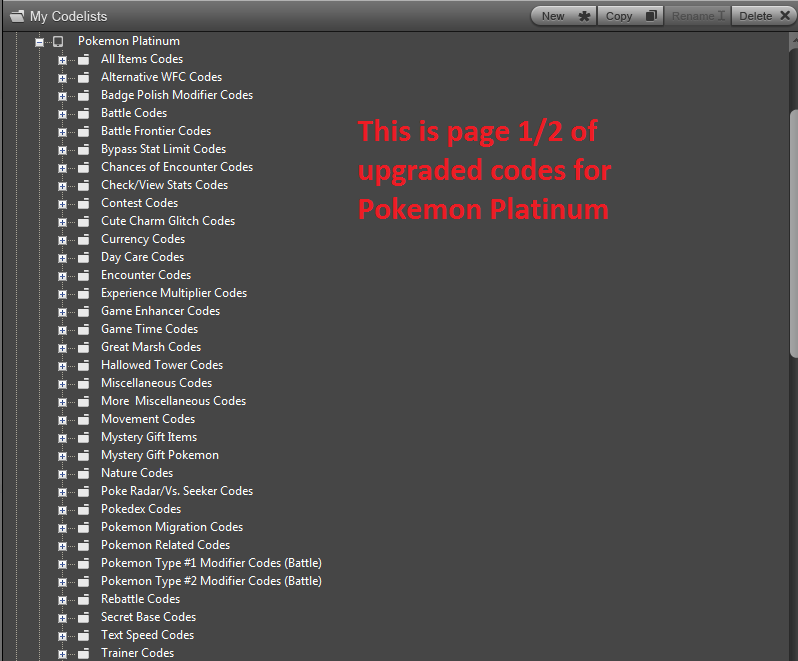Select the Hallowed Tower Codes entry
Viewport: 798px width, 661px height.
pyautogui.click(x=162, y=365)
